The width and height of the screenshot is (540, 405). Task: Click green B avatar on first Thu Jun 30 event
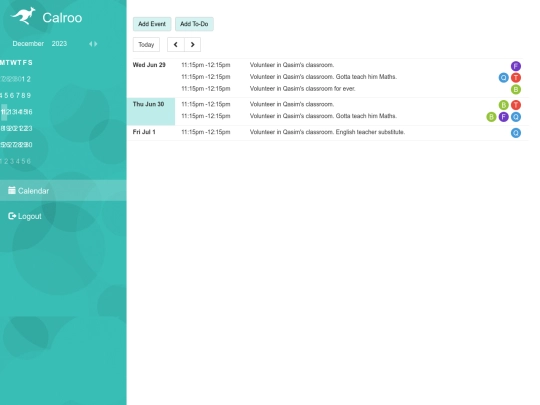coord(503,105)
